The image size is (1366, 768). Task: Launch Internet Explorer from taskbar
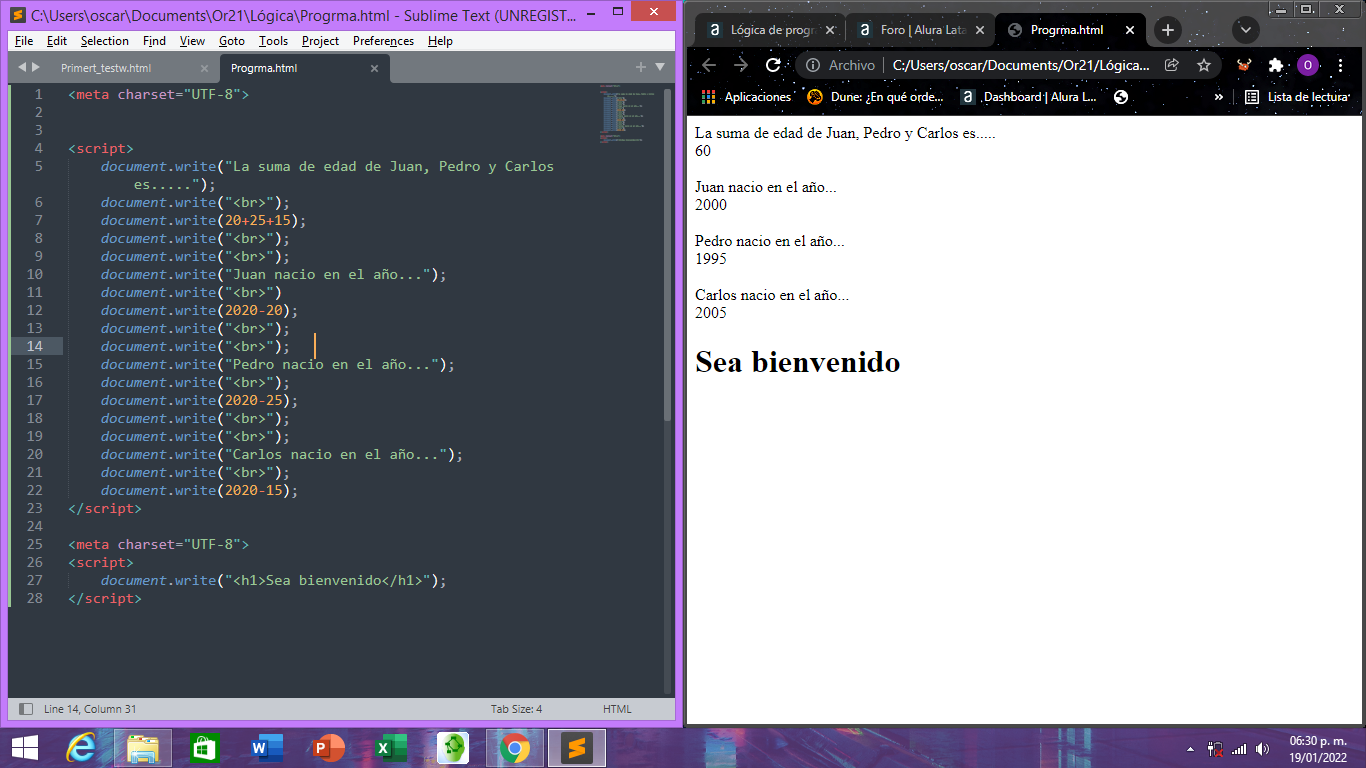pos(82,748)
